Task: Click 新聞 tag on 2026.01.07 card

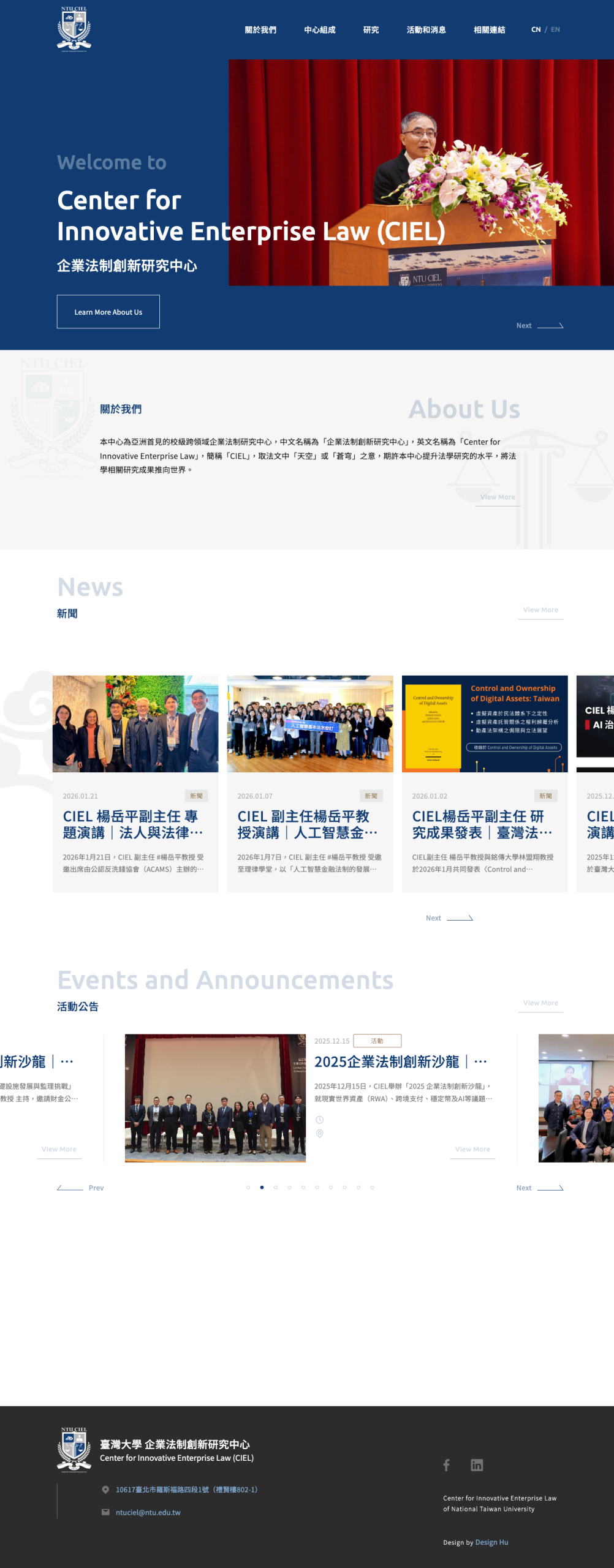Action: click(x=371, y=796)
